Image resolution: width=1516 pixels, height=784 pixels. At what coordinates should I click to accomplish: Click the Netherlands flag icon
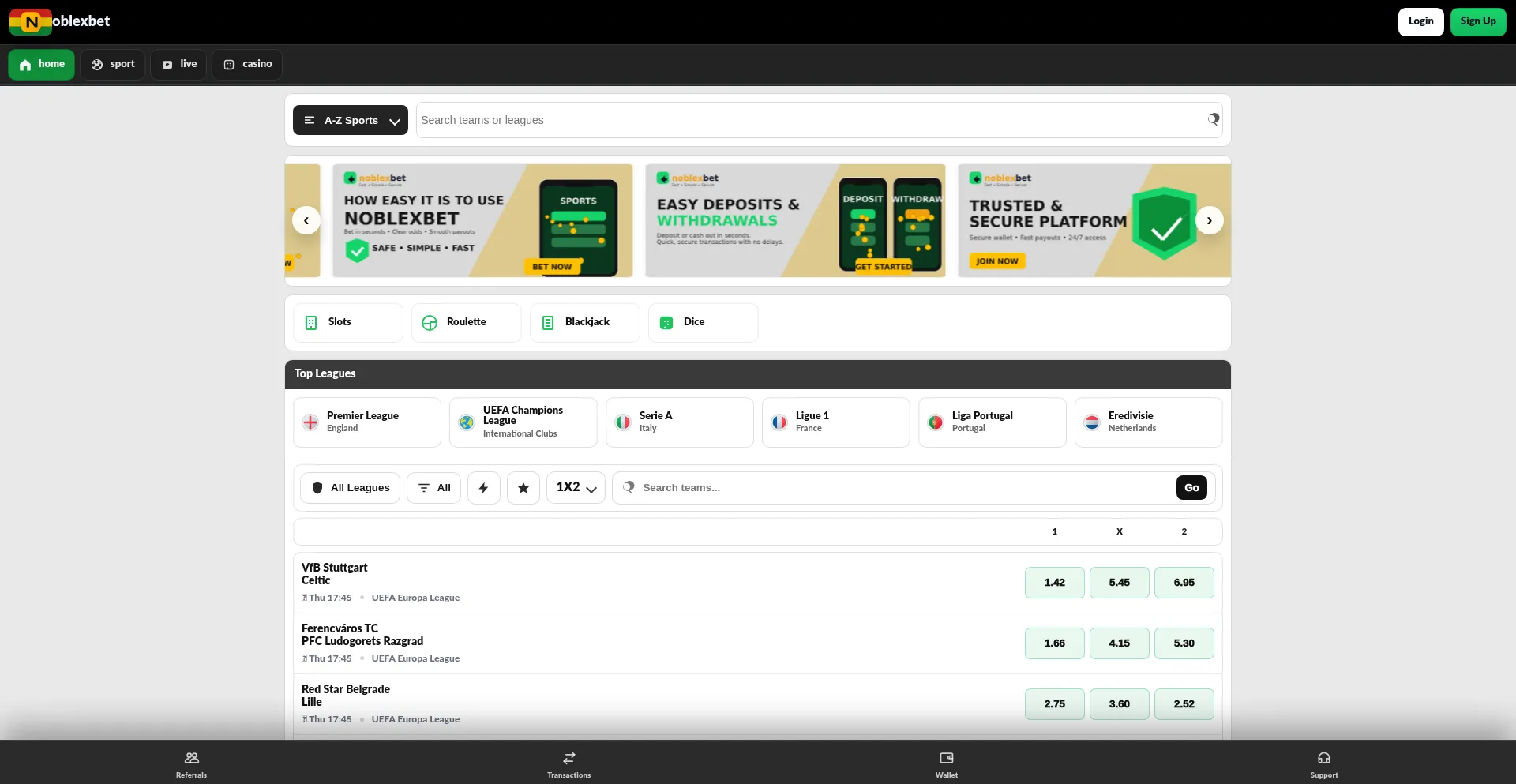[1092, 422]
